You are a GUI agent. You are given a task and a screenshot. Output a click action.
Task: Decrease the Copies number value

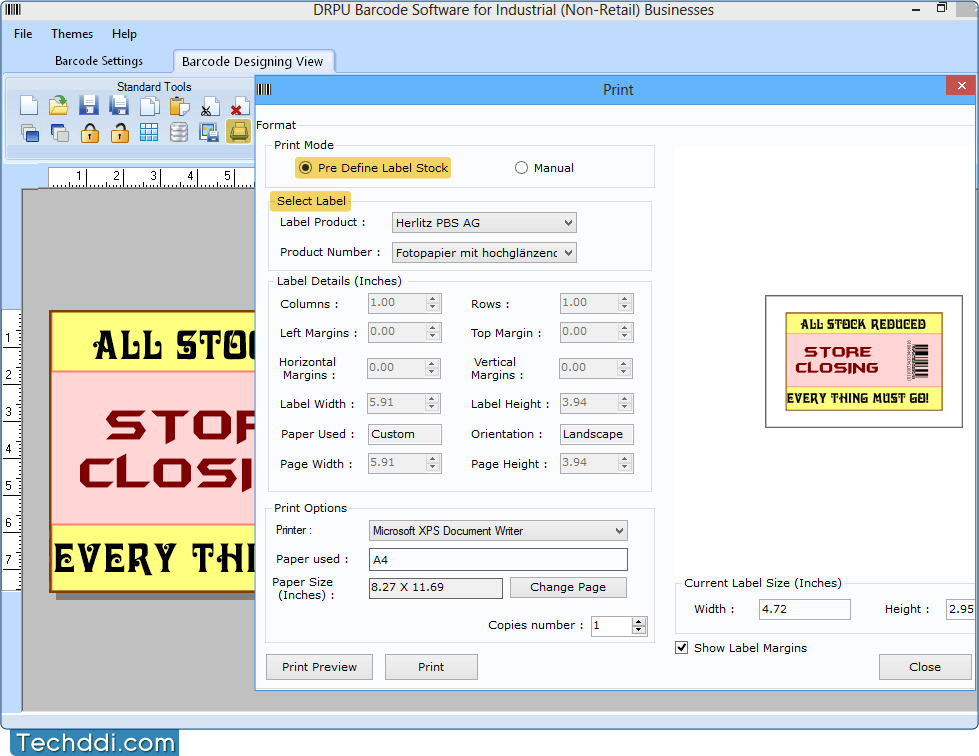pyautogui.click(x=638, y=630)
